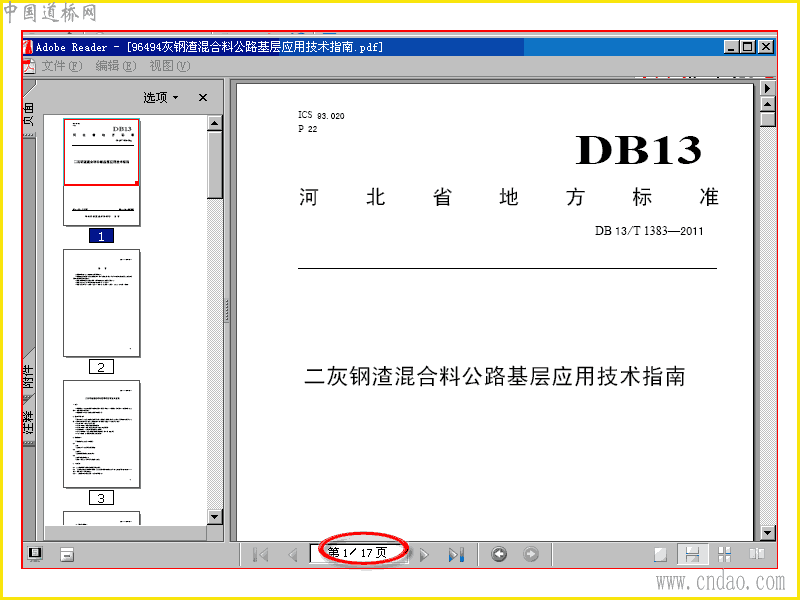Select page 2 thumbnail
The image size is (800, 600).
pyautogui.click(x=101, y=303)
